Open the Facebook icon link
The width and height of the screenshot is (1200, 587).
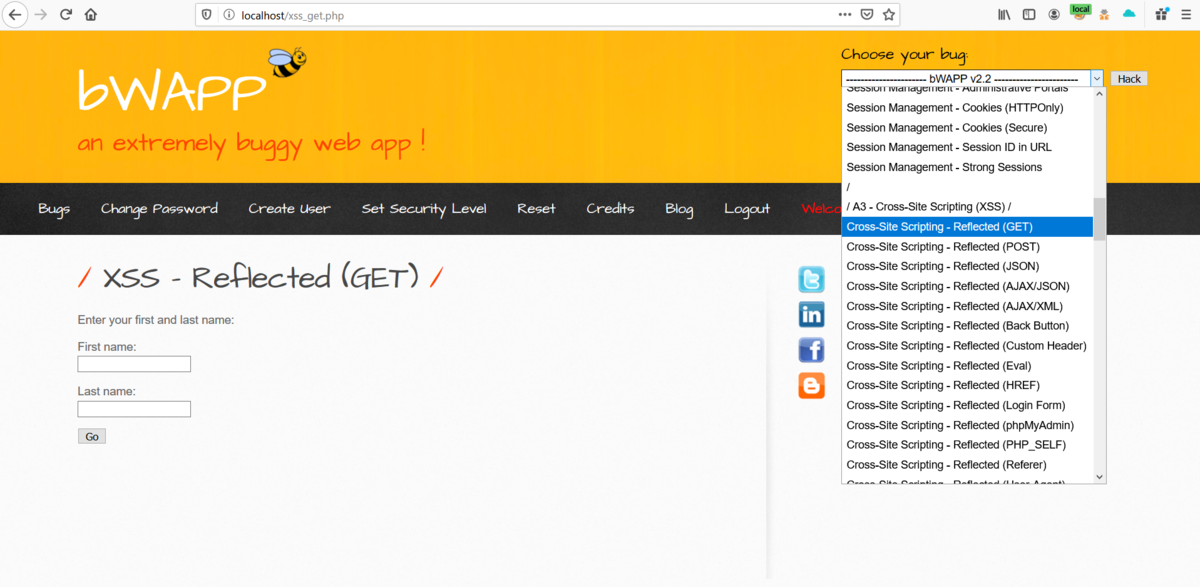(811, 350)
